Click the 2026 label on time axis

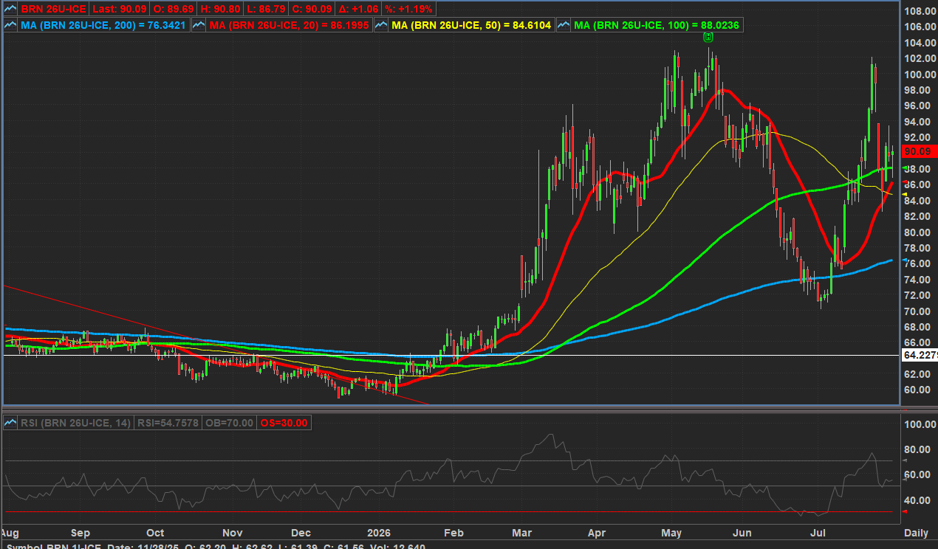point(379,532)
